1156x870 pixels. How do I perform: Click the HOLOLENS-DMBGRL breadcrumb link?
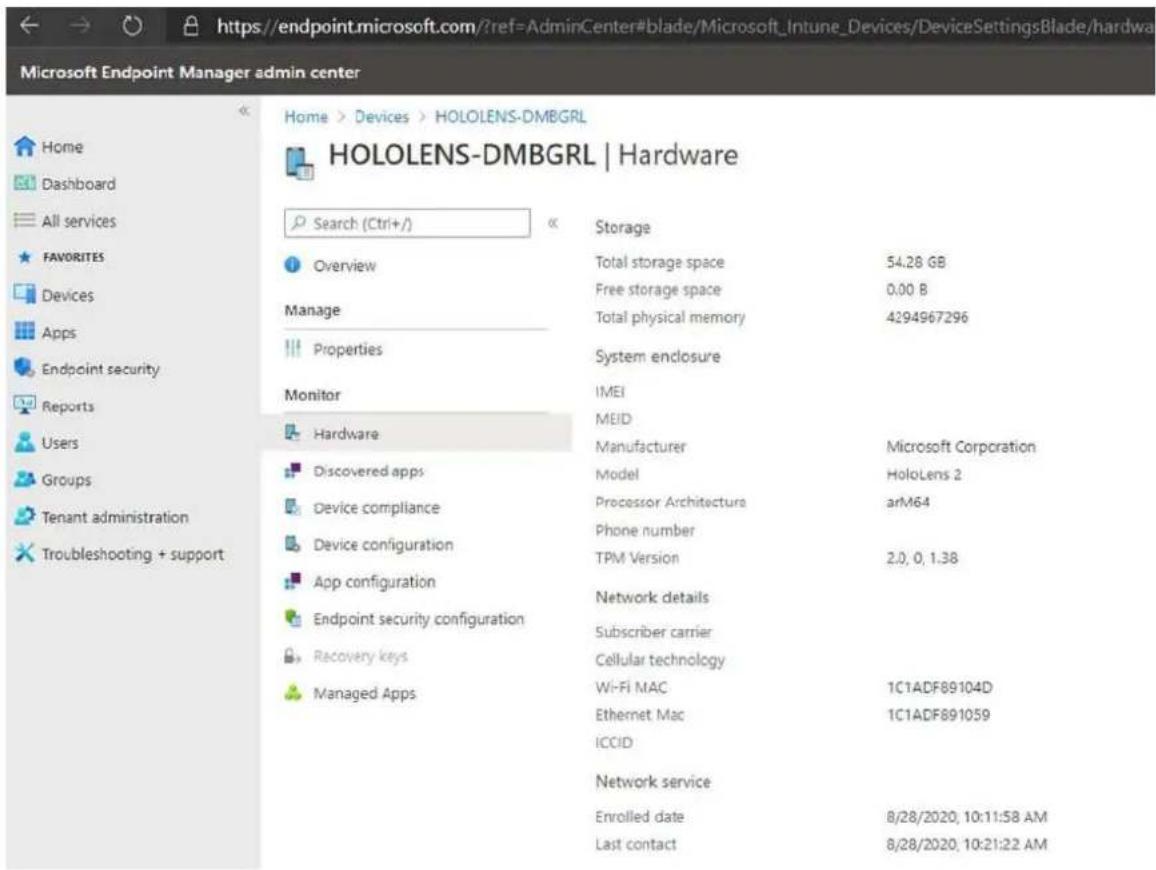click(511, 116)
